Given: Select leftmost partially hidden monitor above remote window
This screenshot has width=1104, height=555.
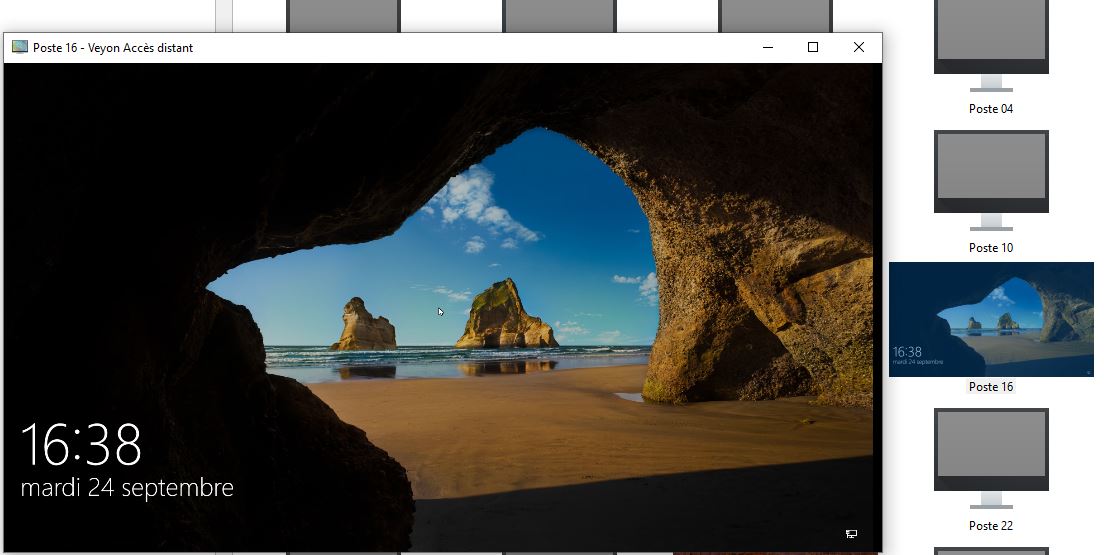Looking at the screenshot, I should click(x=343, y=16).
